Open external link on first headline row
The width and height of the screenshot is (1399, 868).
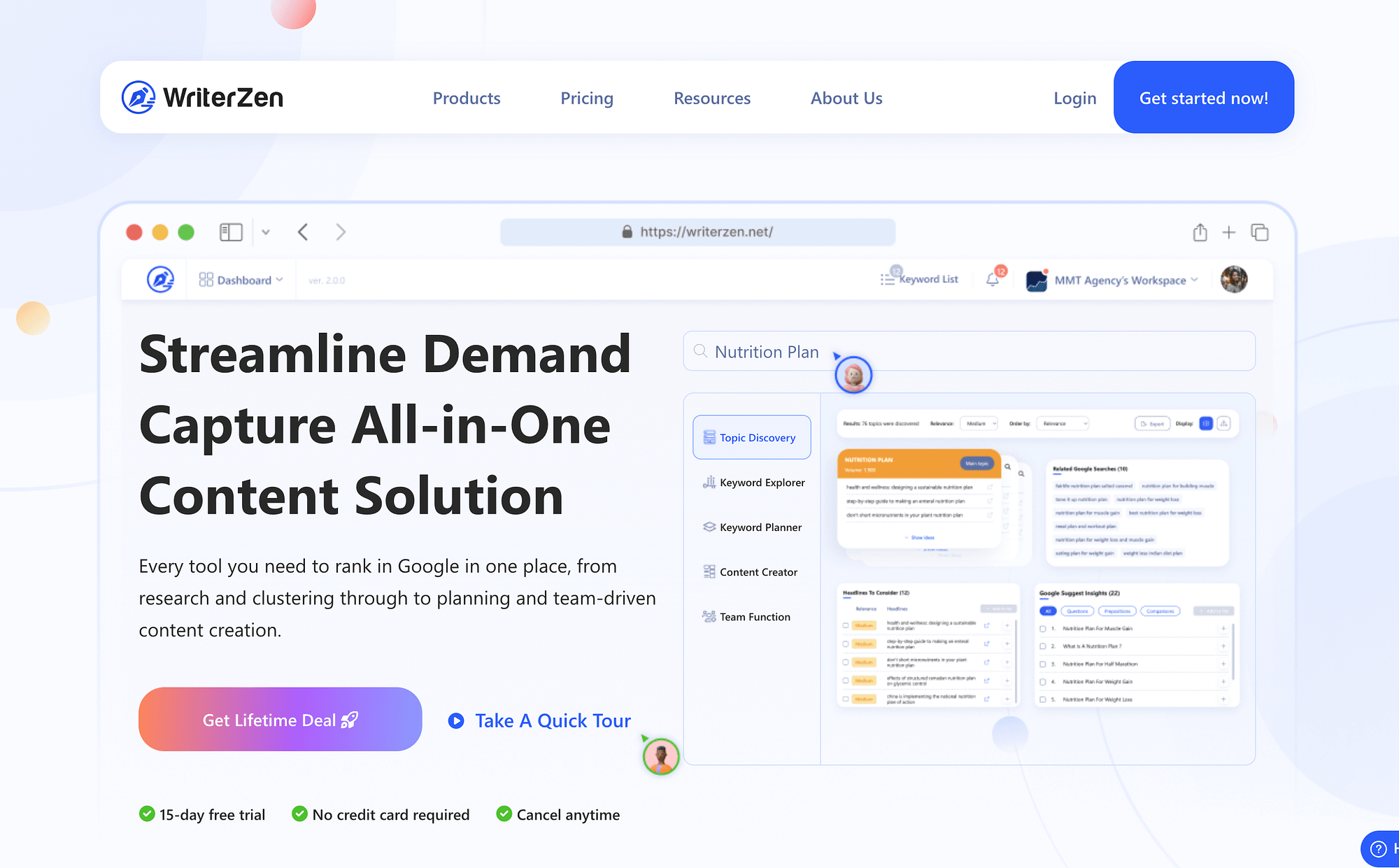coord(987,625)
